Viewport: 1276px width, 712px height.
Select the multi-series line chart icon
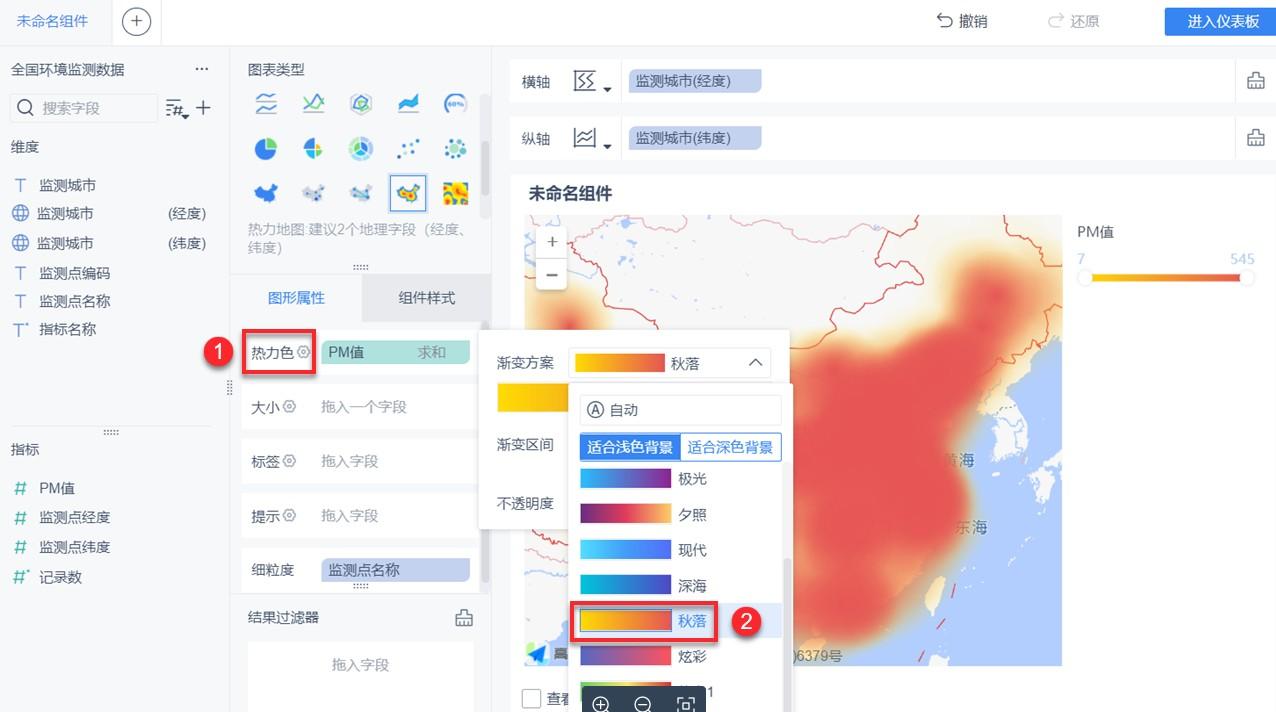point(265,102)
